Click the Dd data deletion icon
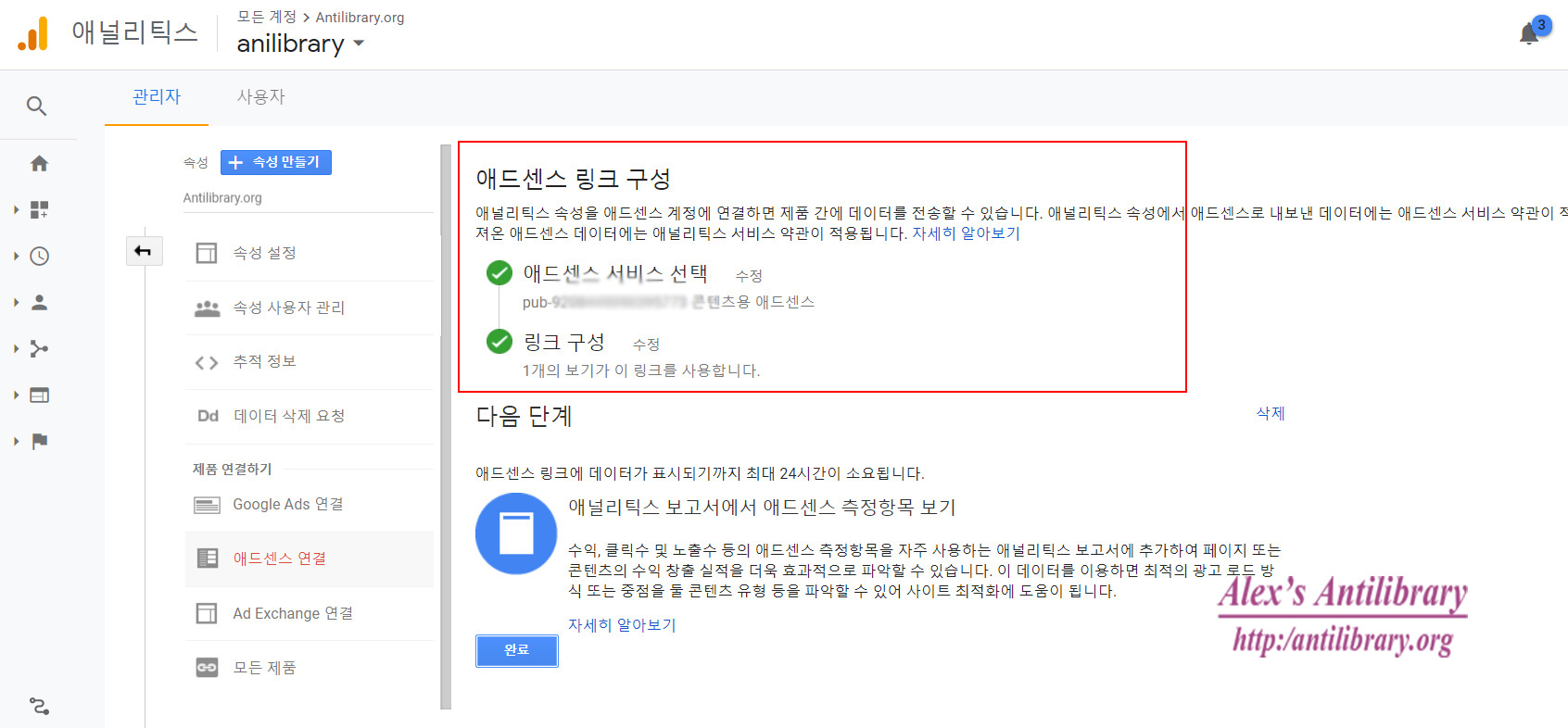This screenshot has height=728, width=1568. coord(208,416)
